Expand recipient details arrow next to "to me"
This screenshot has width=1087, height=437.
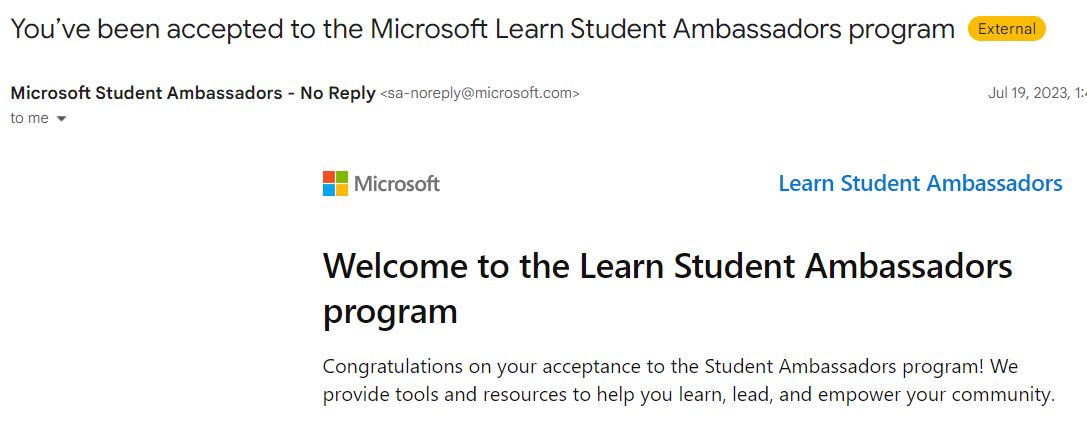(62, 119)
